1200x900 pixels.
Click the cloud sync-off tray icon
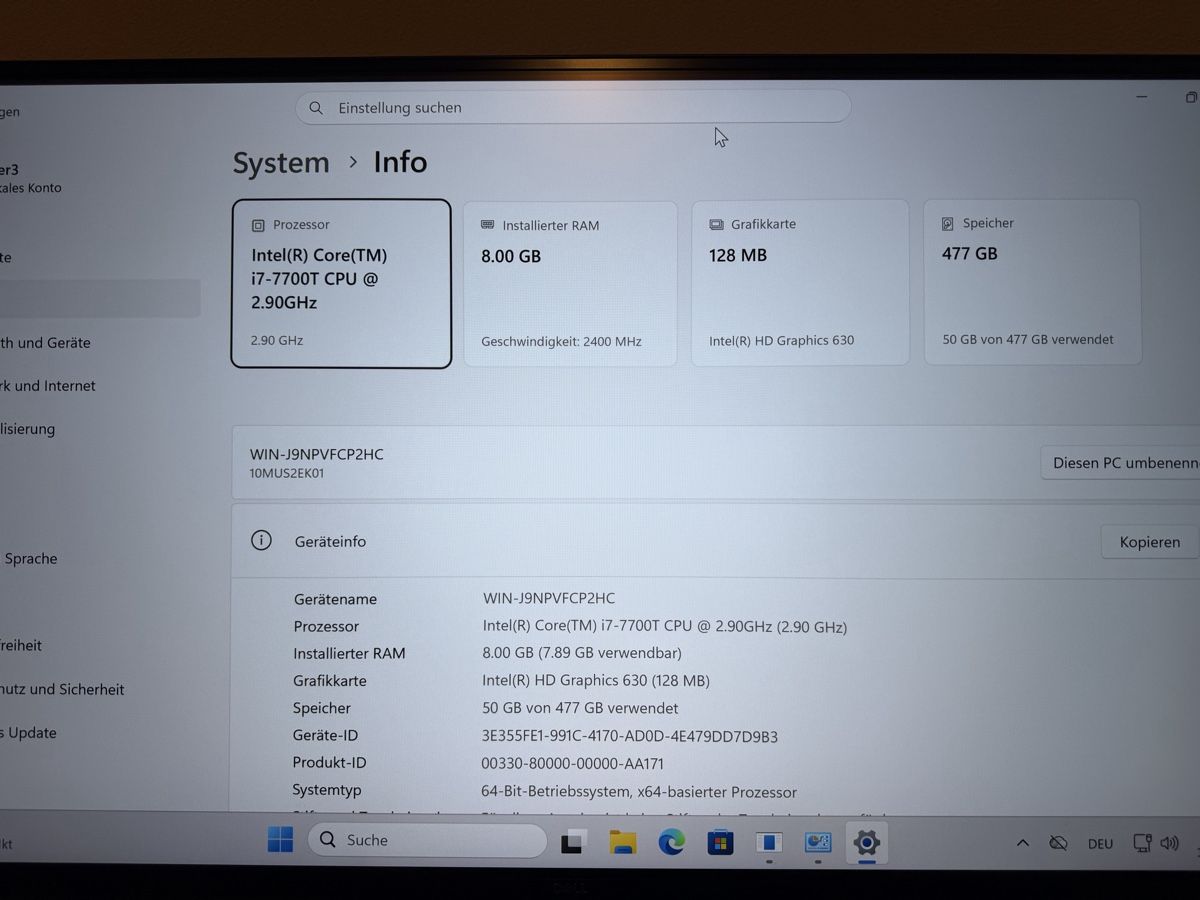click(1058, 843)
